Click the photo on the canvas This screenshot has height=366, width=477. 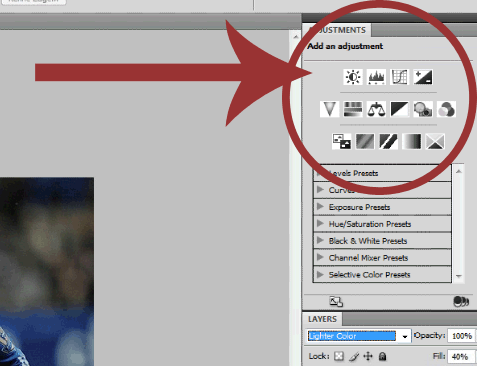47,272
